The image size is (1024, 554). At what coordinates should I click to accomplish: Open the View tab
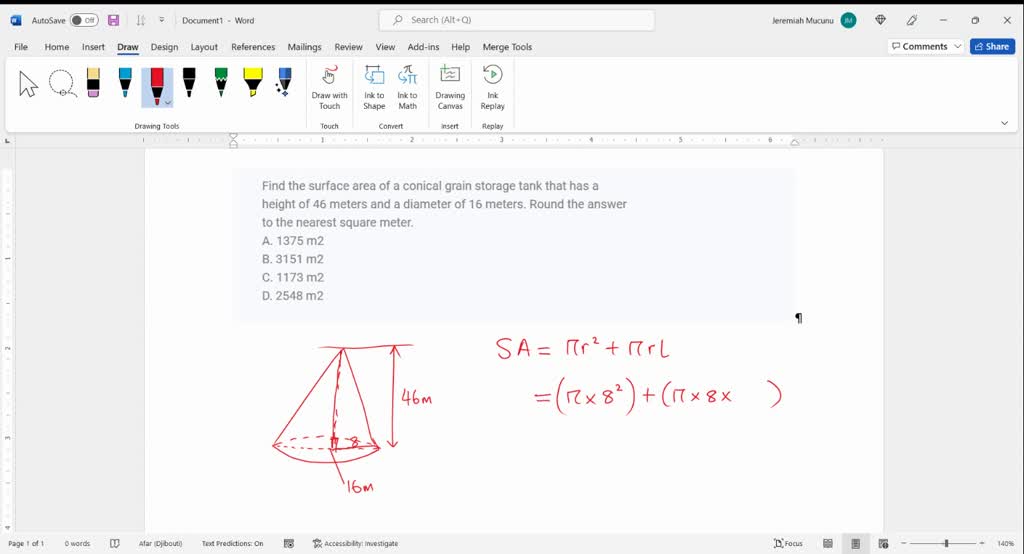(x=385, y=47)
